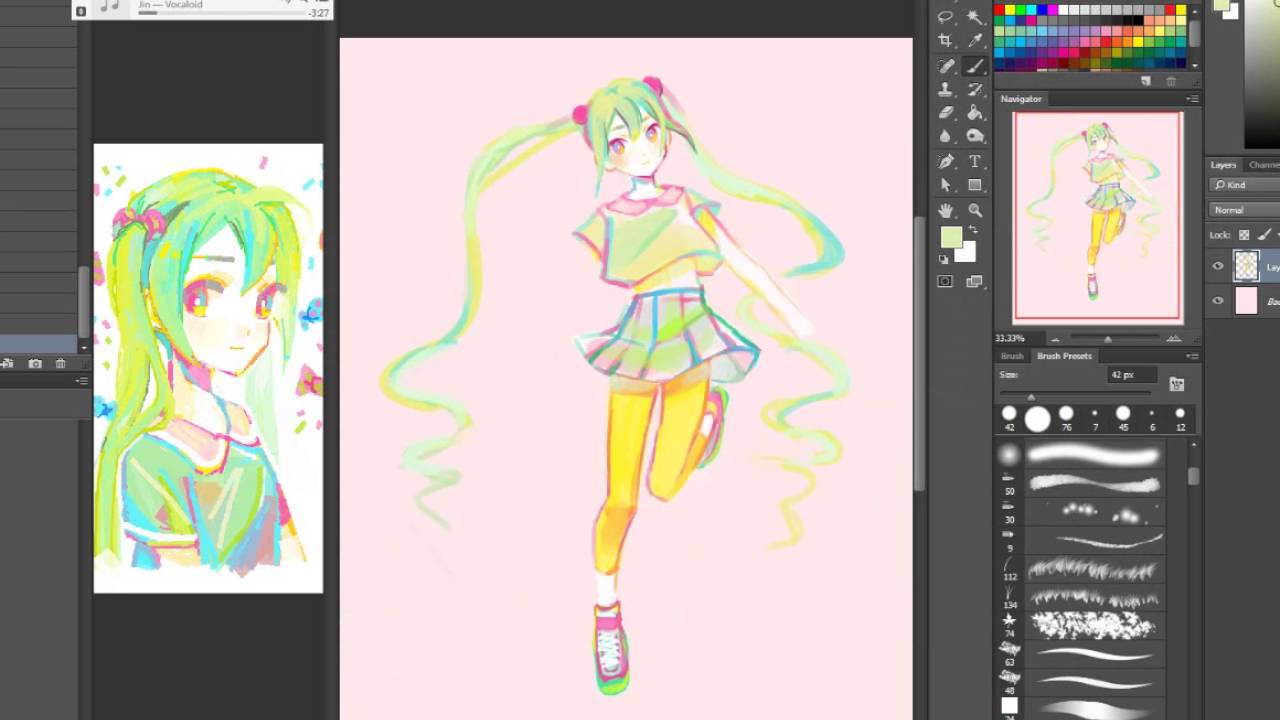Switch to the Channels tab

[x=1264, y=165]
